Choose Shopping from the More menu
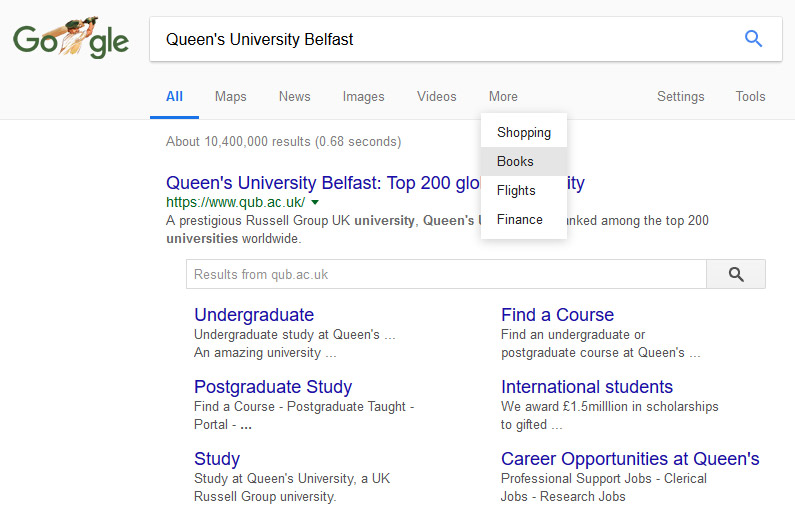Image resolution: width=795 pixels, height=516 pixels. click(x=524, y=132)
